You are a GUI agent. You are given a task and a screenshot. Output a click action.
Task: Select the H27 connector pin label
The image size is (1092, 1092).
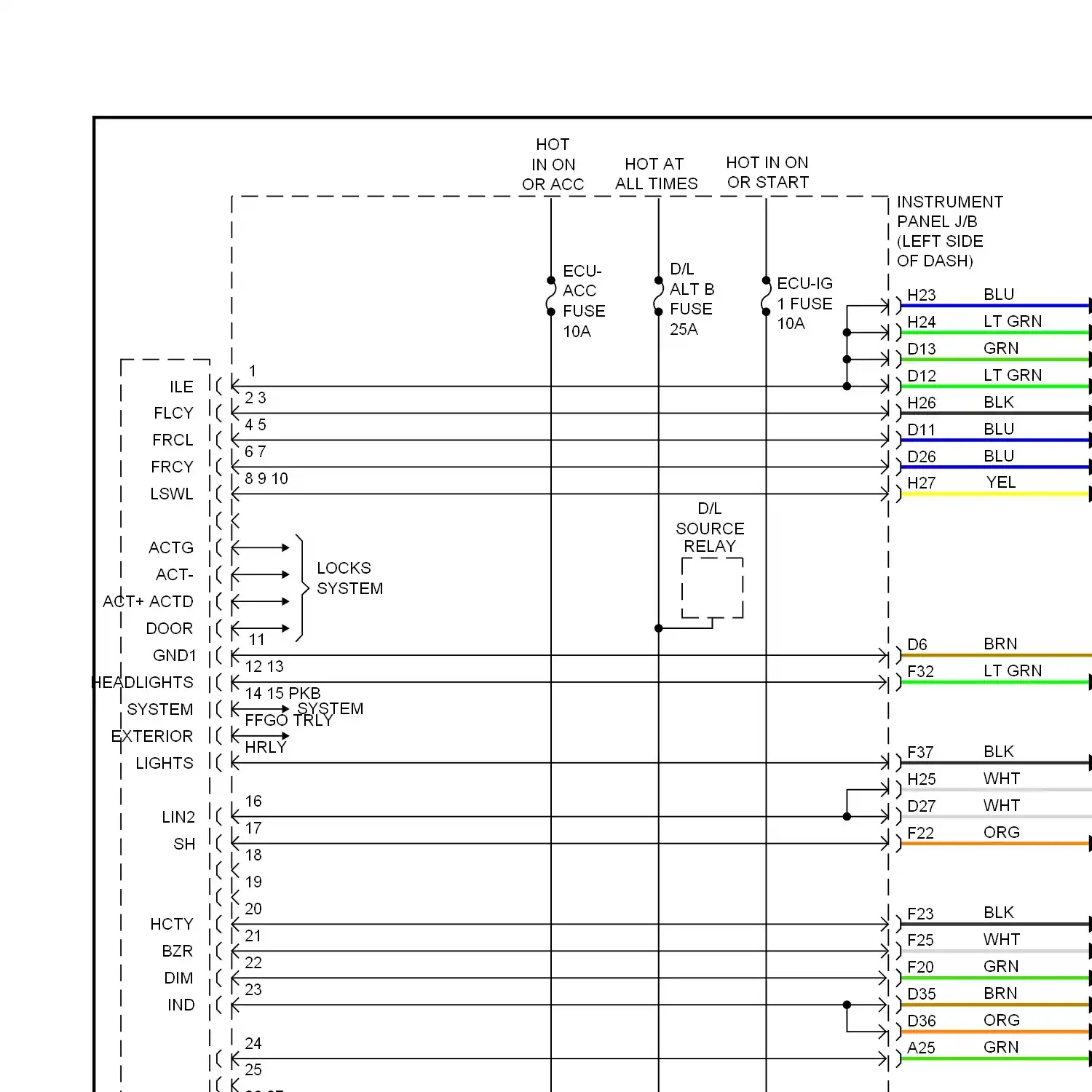[921, 483]
